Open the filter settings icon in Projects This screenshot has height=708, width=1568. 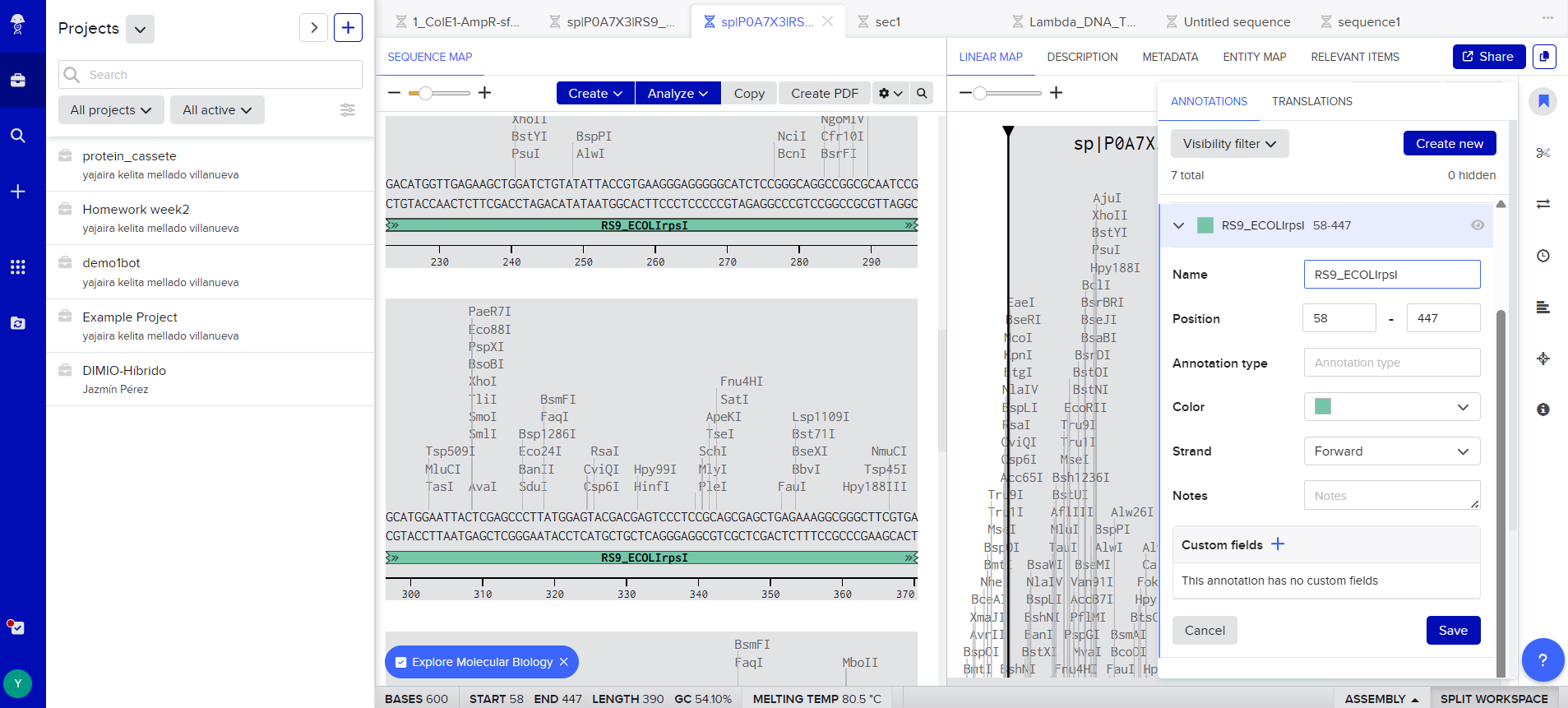pos(348,110)
